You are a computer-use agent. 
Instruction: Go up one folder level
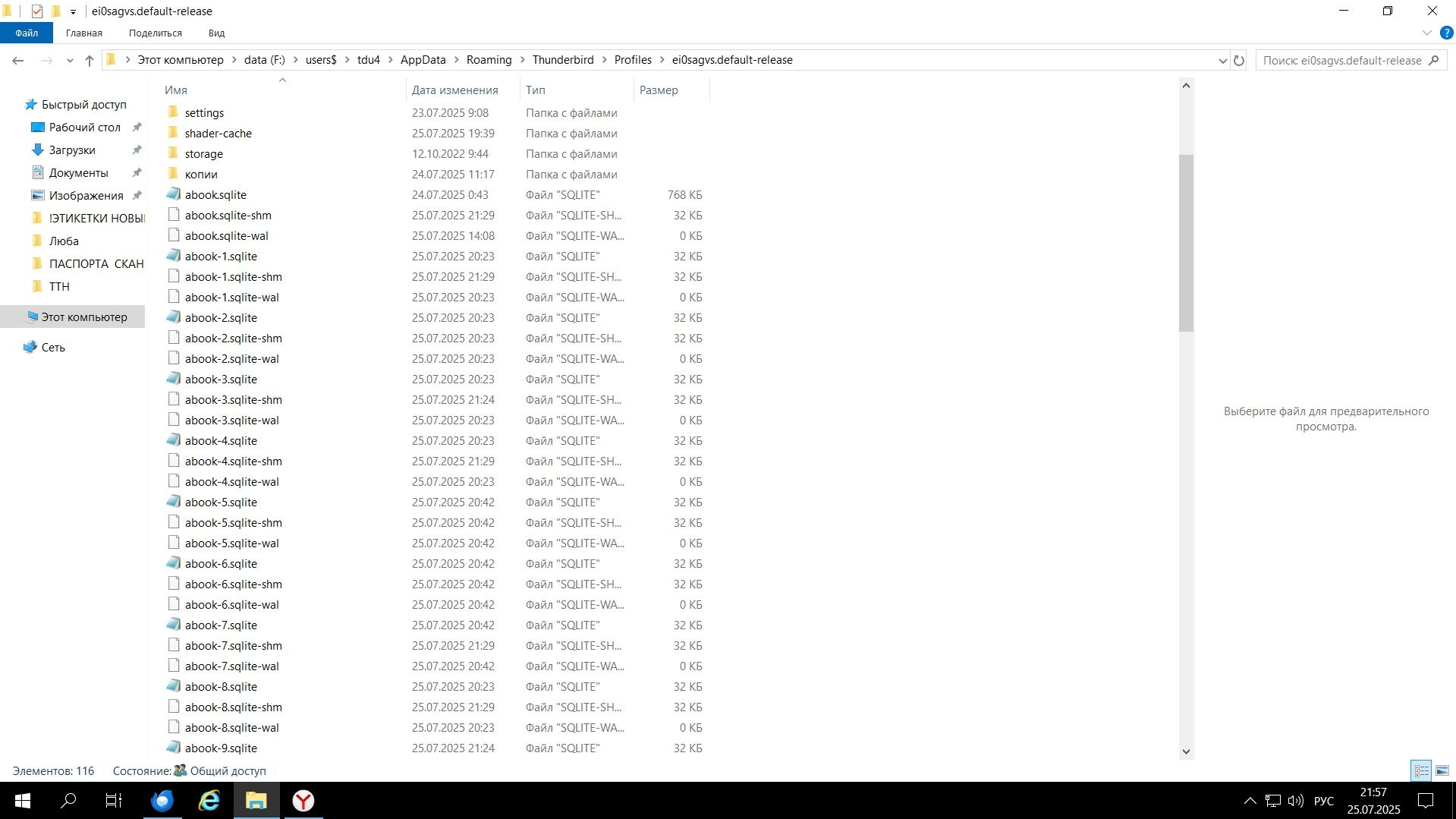pos(90,60)
